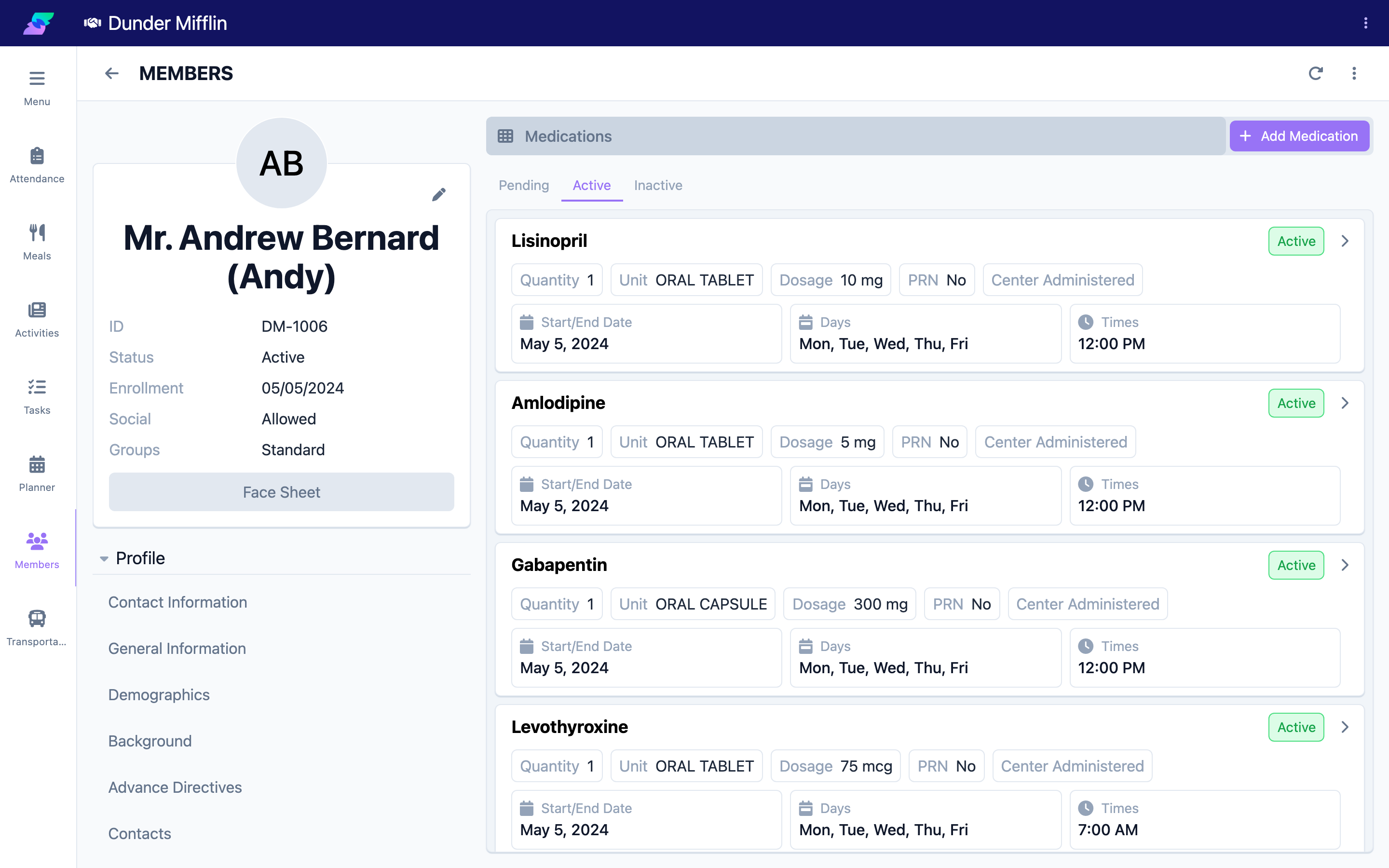Switch to the Pending medications tab
1389x868 pixels.
coord(523,186)
